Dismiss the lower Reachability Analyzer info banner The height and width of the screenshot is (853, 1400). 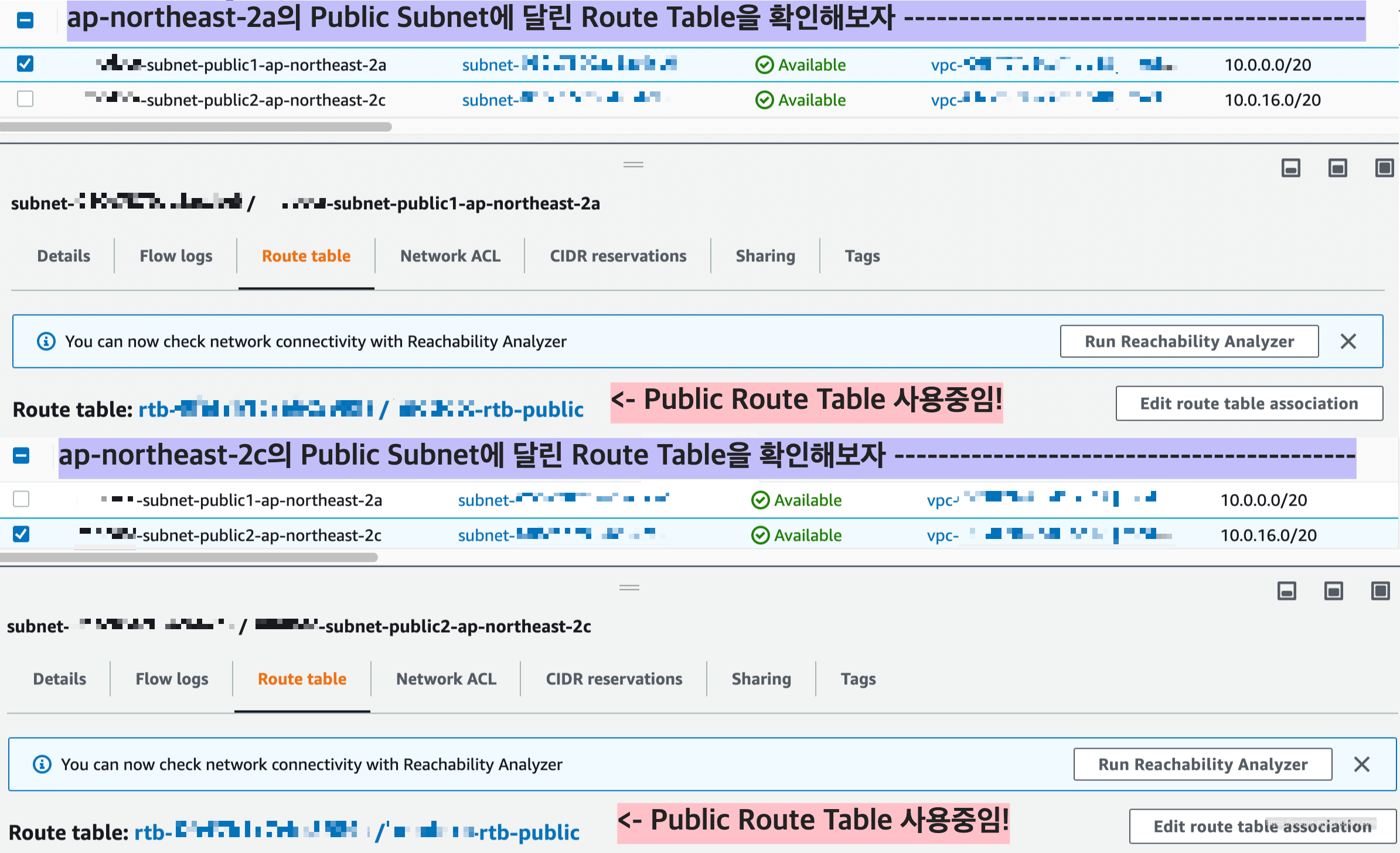[1361, 764]
